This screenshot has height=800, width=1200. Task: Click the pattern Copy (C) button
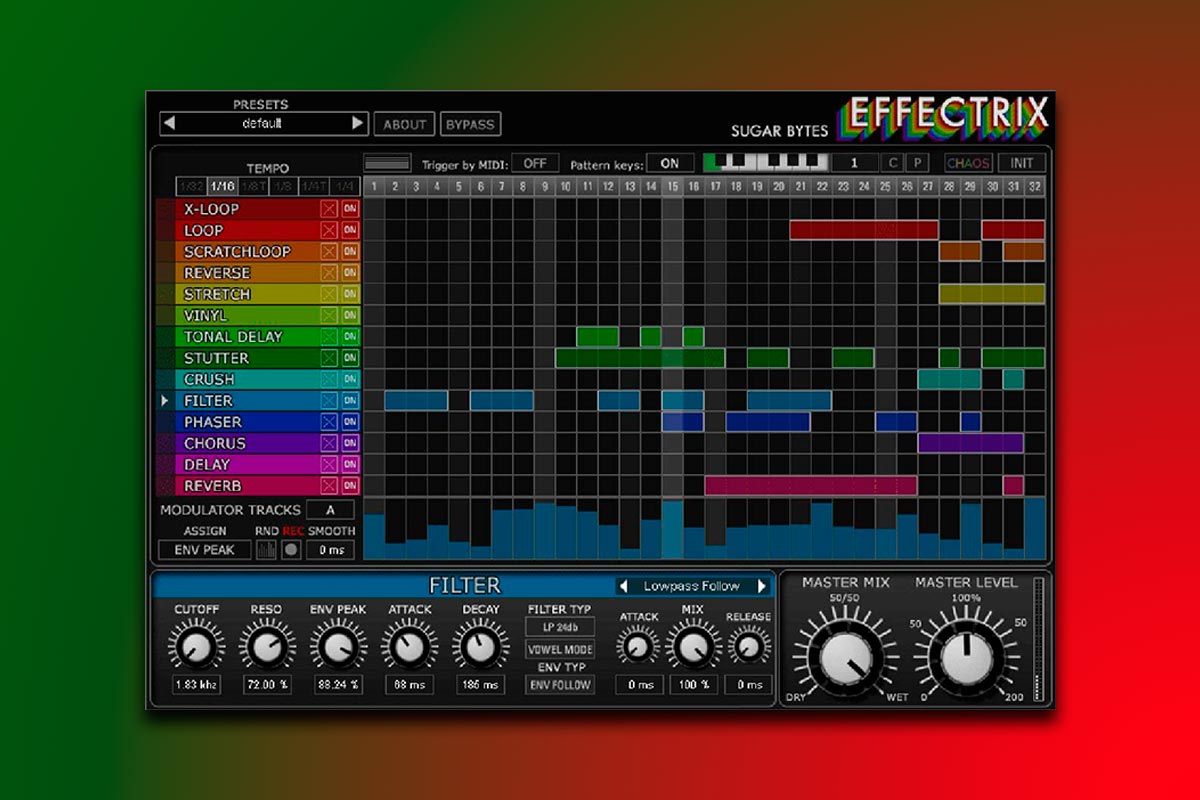892,163
